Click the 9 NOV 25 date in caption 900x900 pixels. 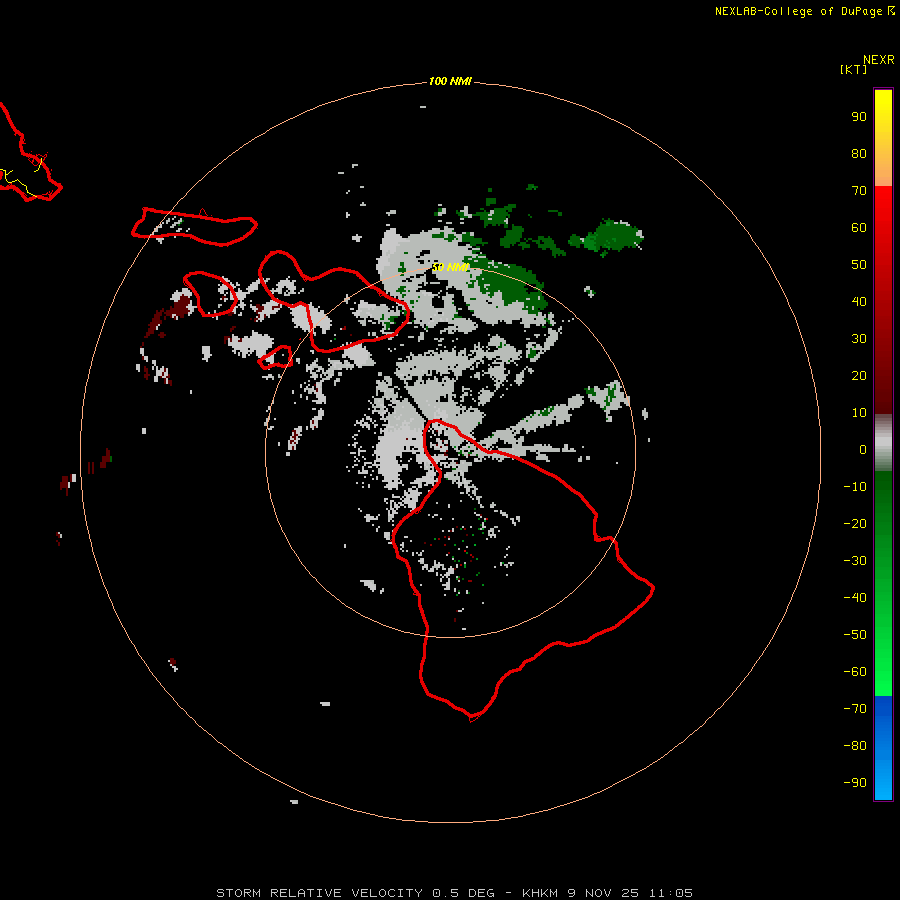(603, 893)
